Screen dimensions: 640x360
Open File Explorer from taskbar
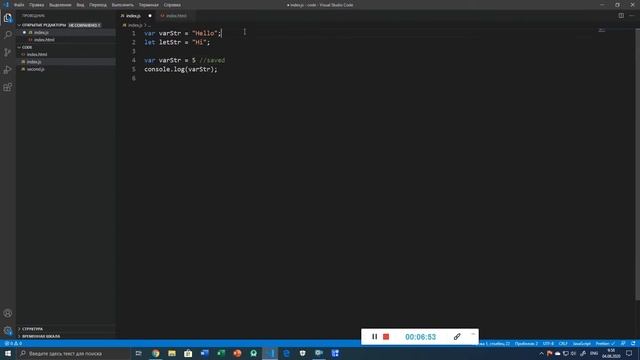tap(172, 353)
